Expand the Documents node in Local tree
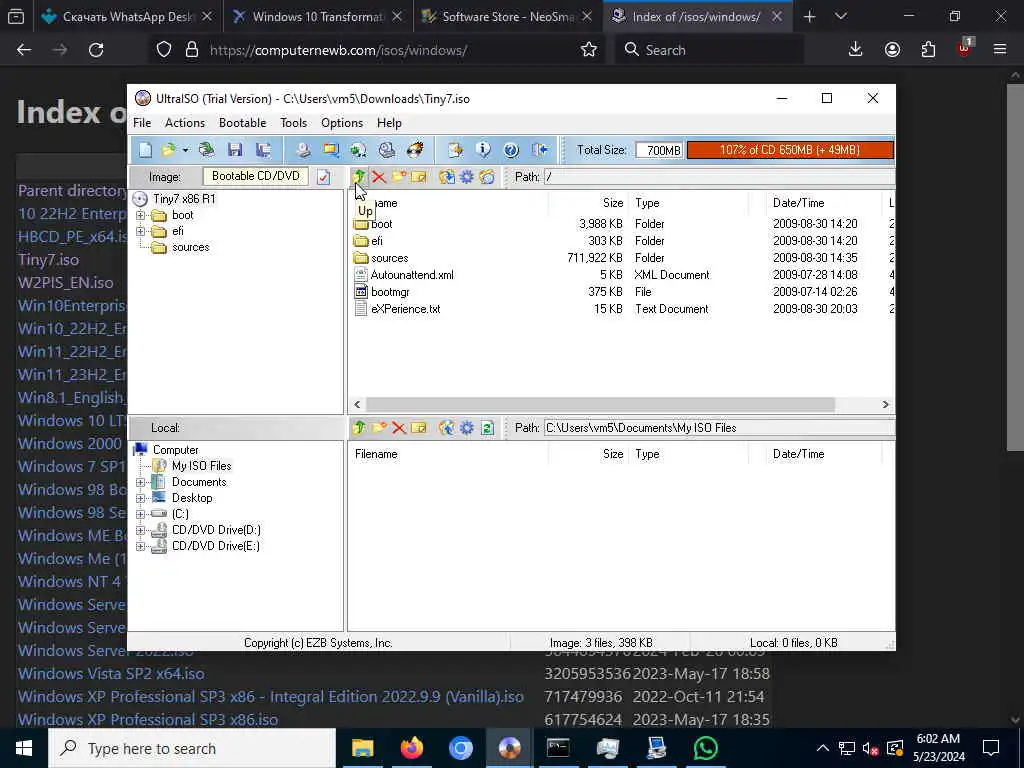 pos(140,482)
